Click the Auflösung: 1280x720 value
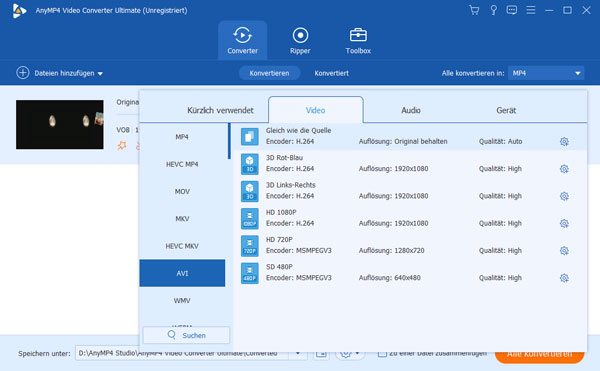 (x=391, y=251)
